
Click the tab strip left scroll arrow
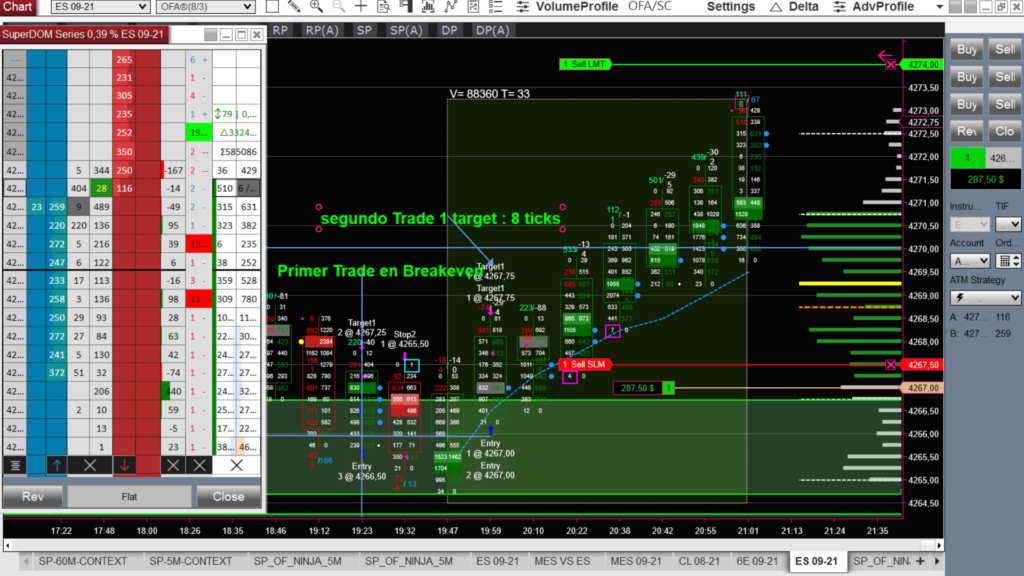[26, 561]
